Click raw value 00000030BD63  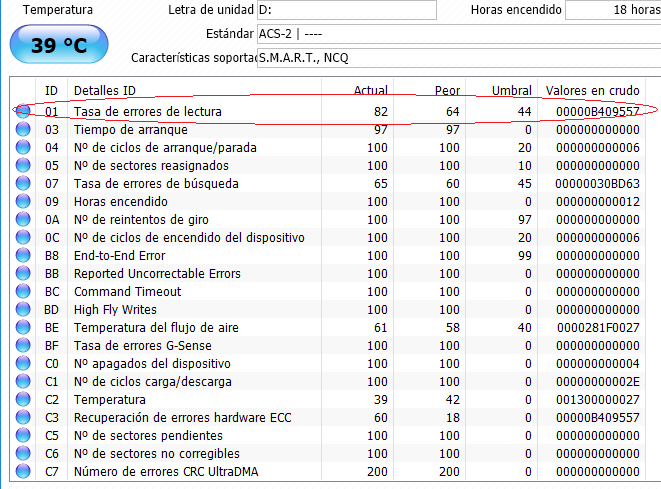[597, 184]
